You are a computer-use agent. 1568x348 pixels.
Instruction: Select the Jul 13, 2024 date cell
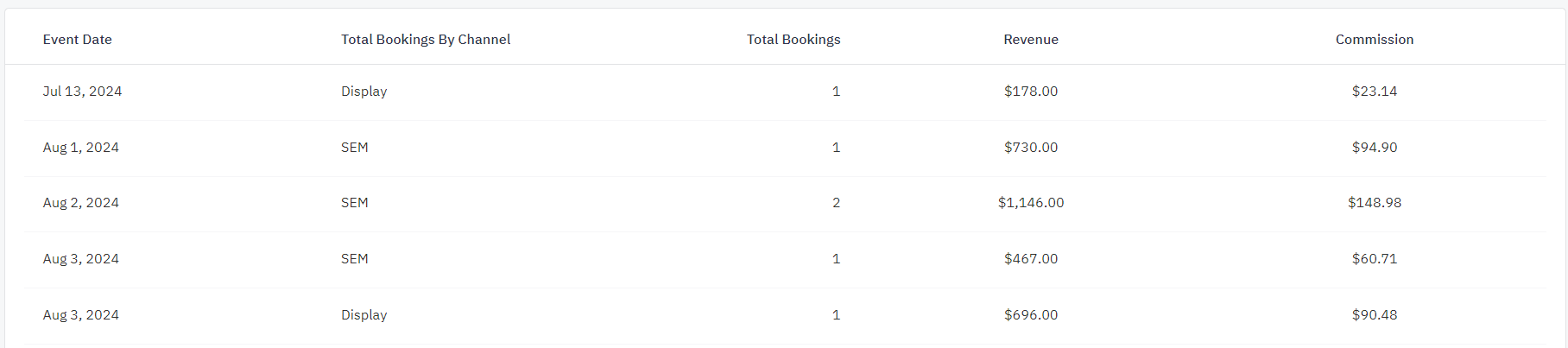82,92
